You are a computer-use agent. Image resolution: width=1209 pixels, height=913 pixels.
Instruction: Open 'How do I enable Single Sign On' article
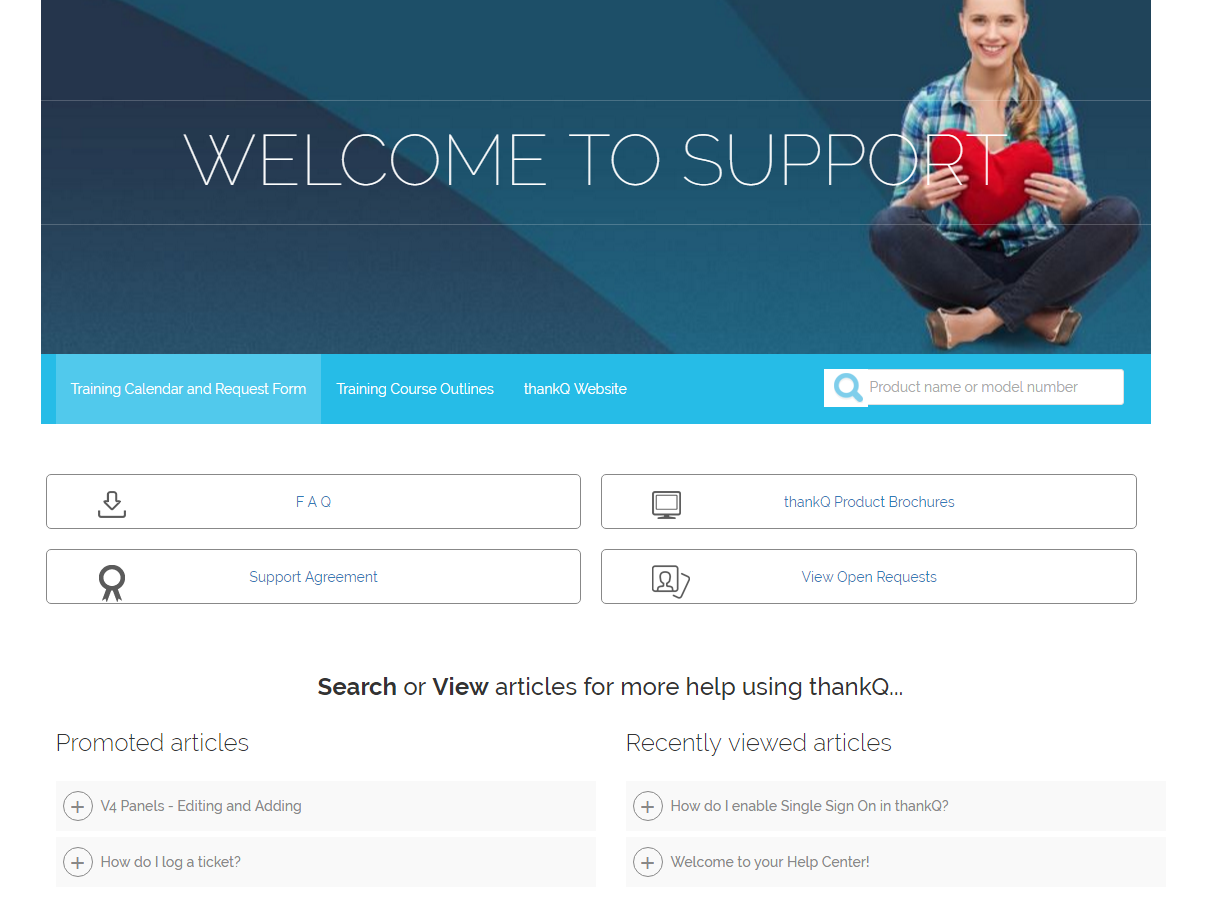[809, 806]
